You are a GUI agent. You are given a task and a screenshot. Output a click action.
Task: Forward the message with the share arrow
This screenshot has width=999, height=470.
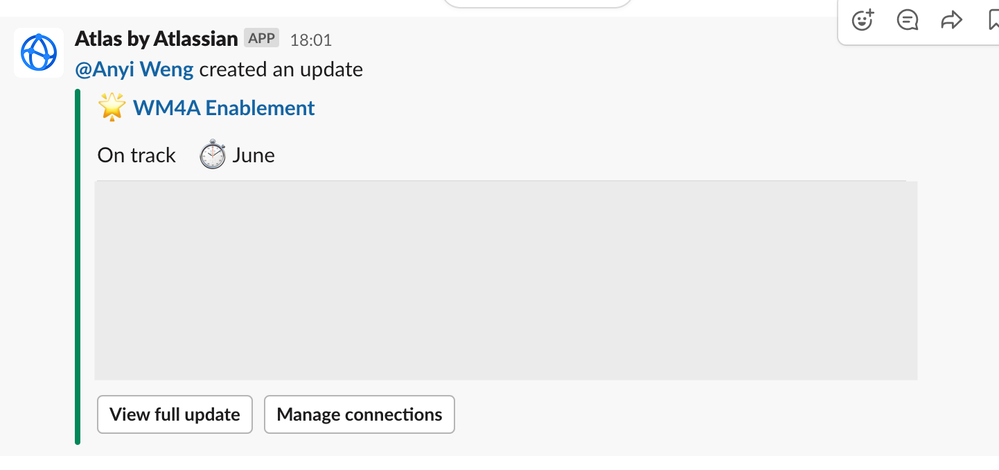coord(951,20)
